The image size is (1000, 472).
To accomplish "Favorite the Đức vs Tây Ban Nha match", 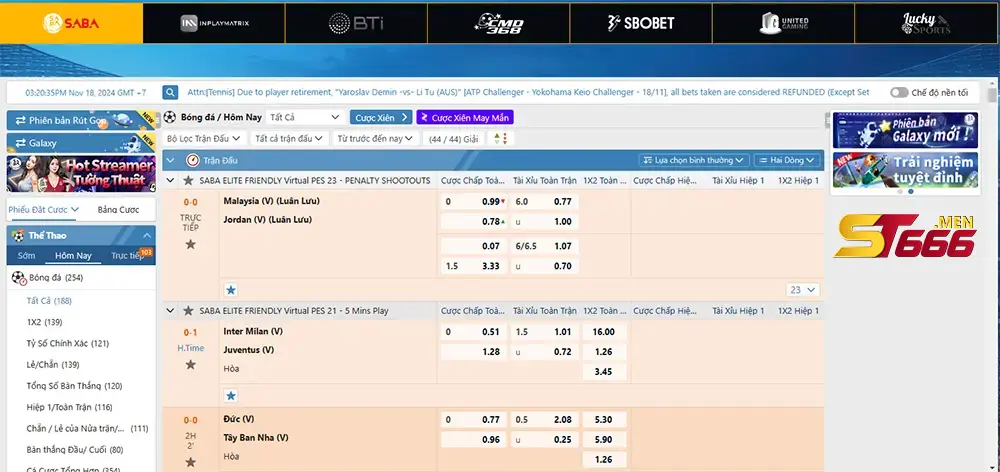I will pyautogui.click(x=190, y=462).
